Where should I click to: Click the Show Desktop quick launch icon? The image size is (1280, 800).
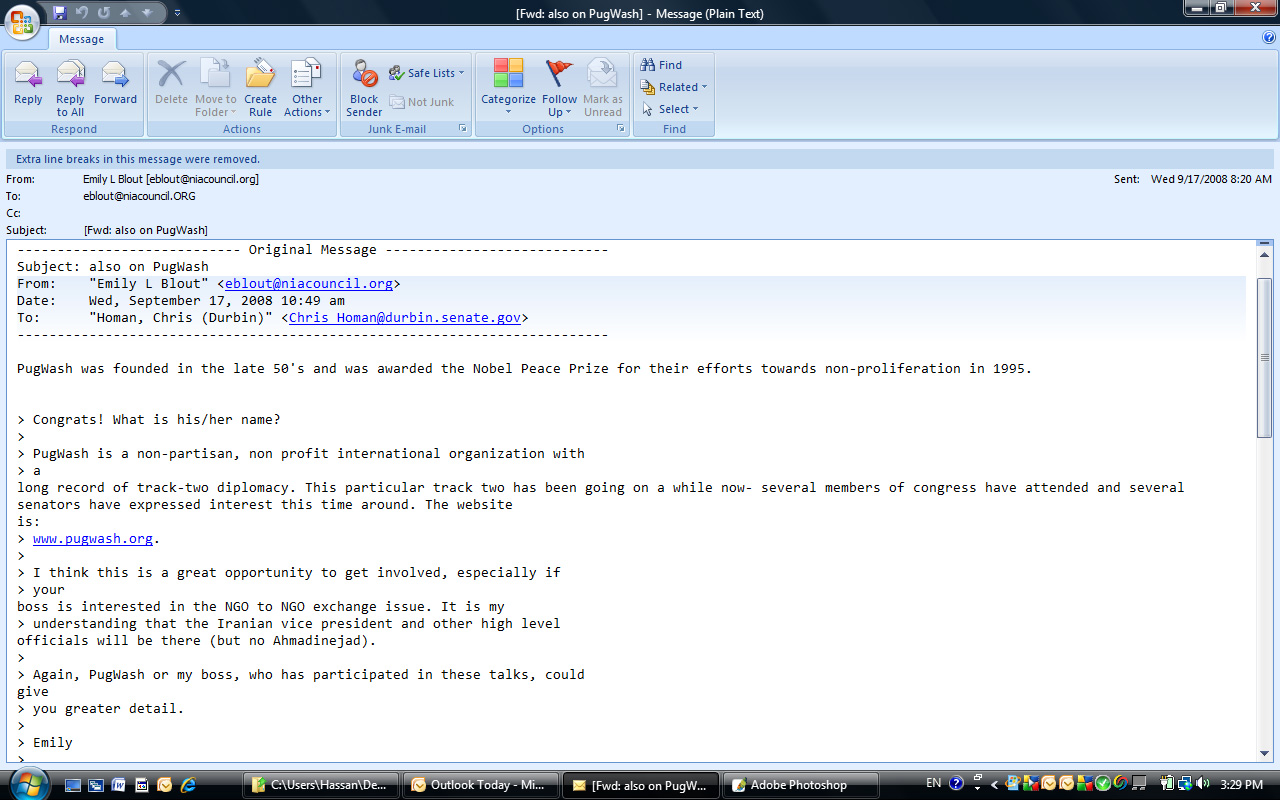click(x=75, y=785)
